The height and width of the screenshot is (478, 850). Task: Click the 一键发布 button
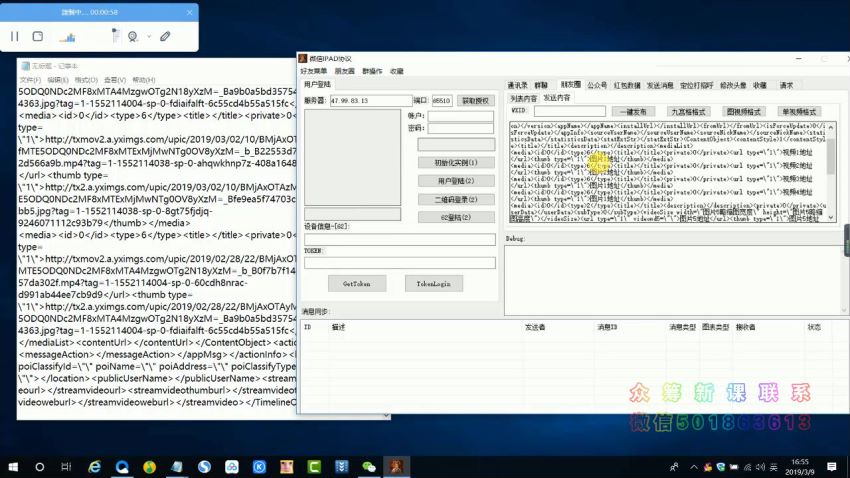point(633,112)
